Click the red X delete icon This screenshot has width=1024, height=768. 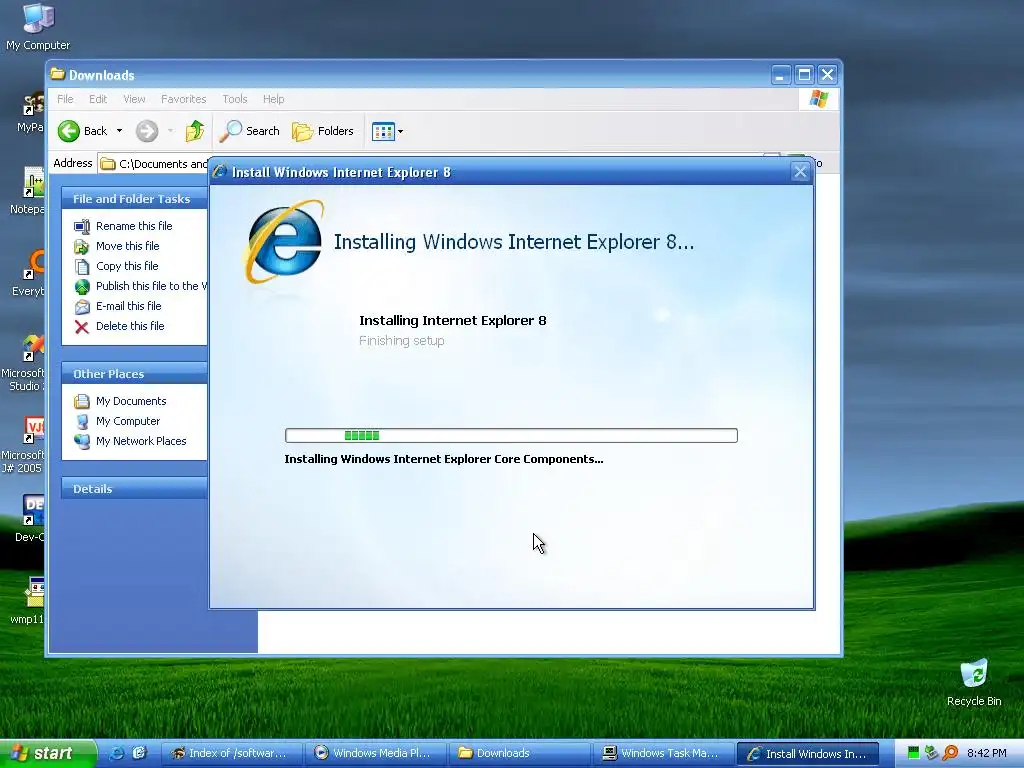pos(82,327)
